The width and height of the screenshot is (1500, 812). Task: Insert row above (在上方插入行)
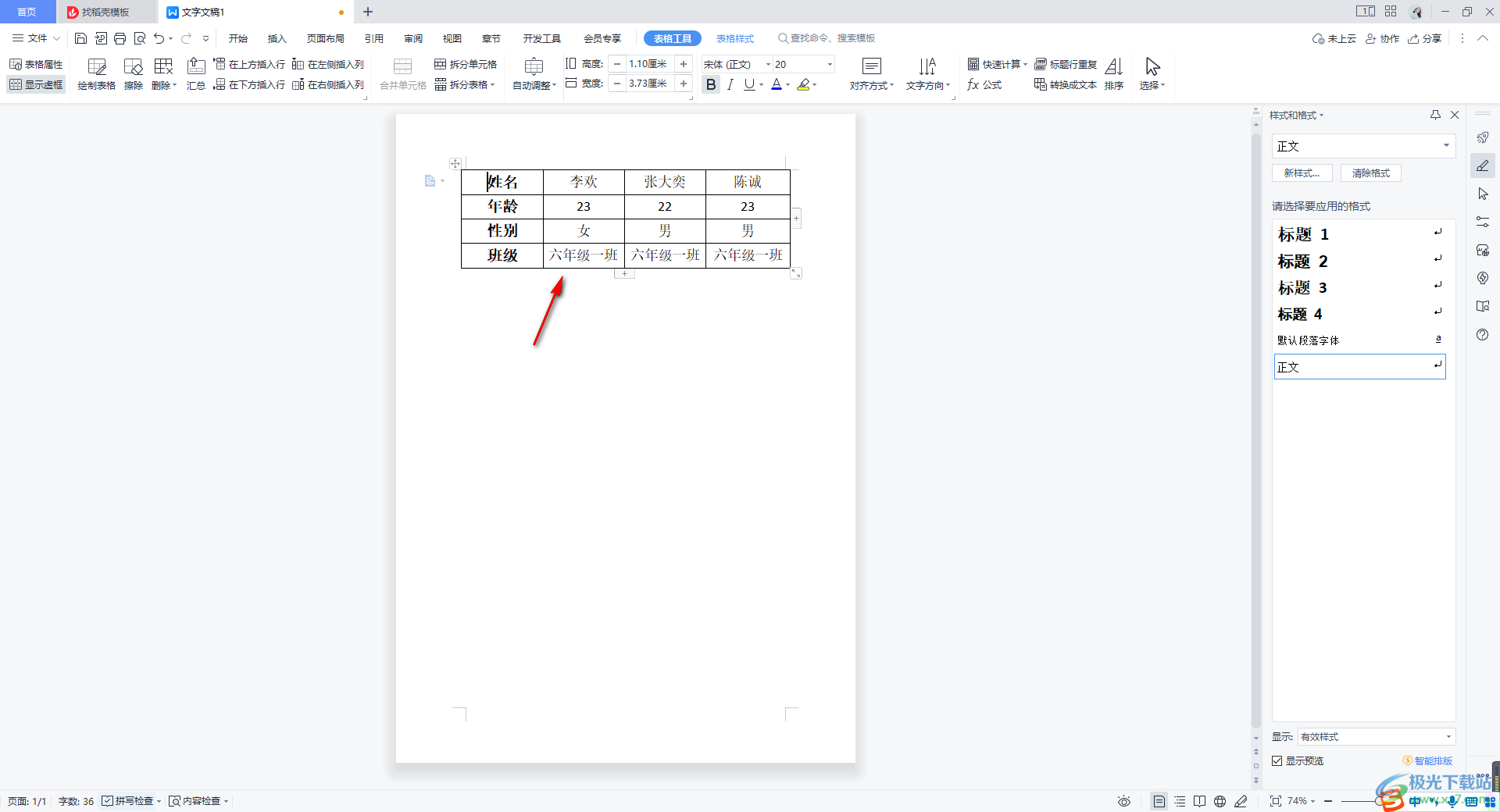pyautogui.click(x=249, y=64)
